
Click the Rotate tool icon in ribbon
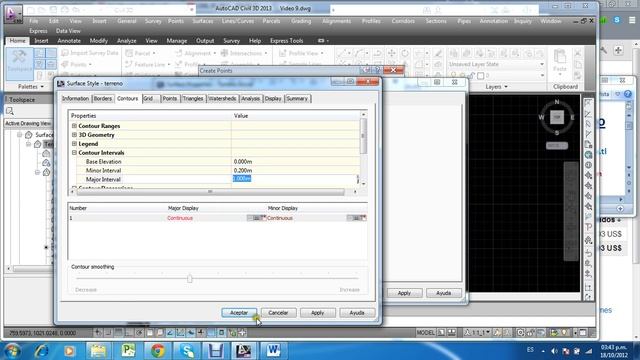pos(405,53)
